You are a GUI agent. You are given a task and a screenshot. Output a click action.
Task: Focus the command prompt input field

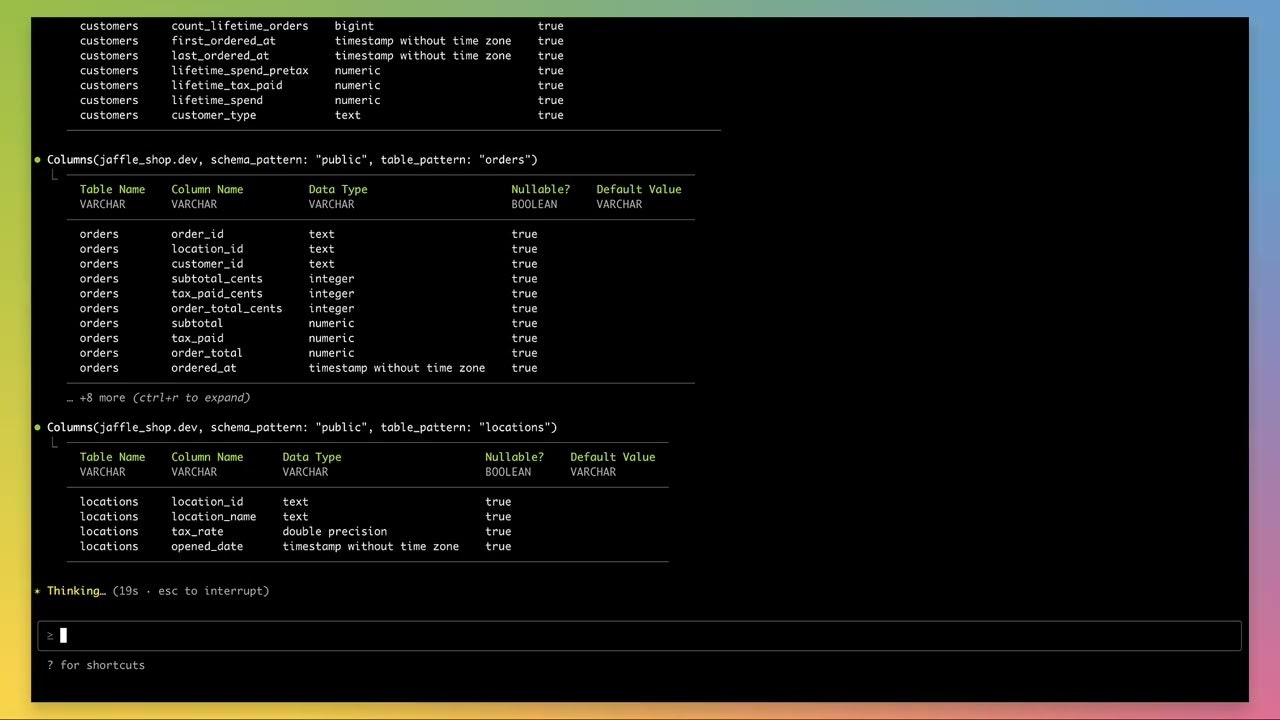tap(640, 635)
